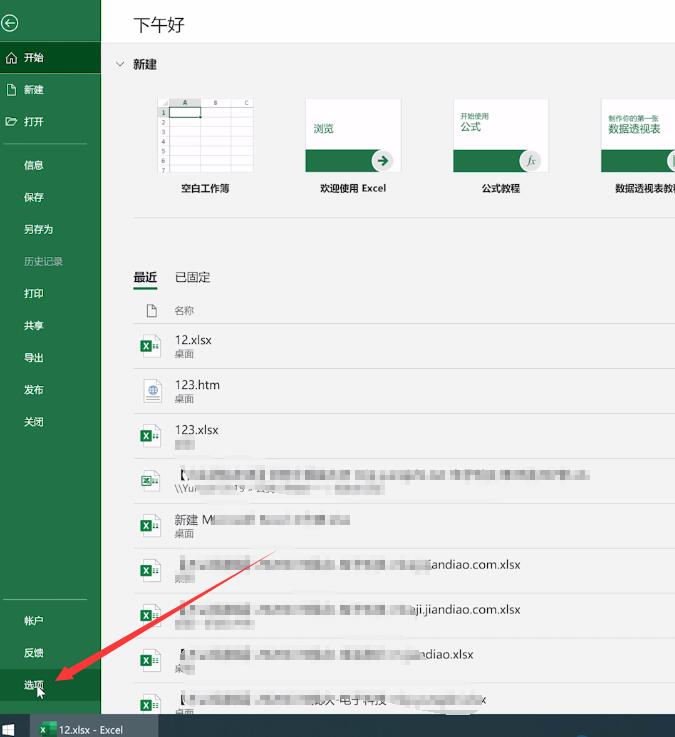
Task: Open 帐户 in the sidebar
Action: tap(50, 621)
